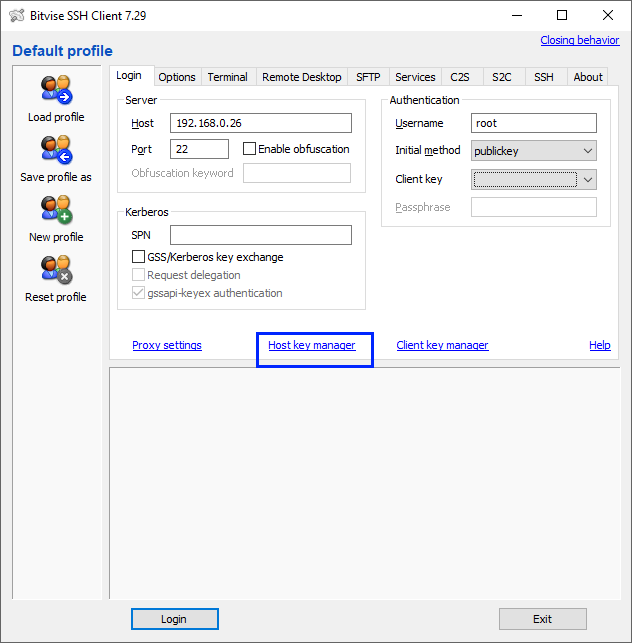Click the Reset profile icon
The image size is (632, 643).
click(x=56, y=269)
